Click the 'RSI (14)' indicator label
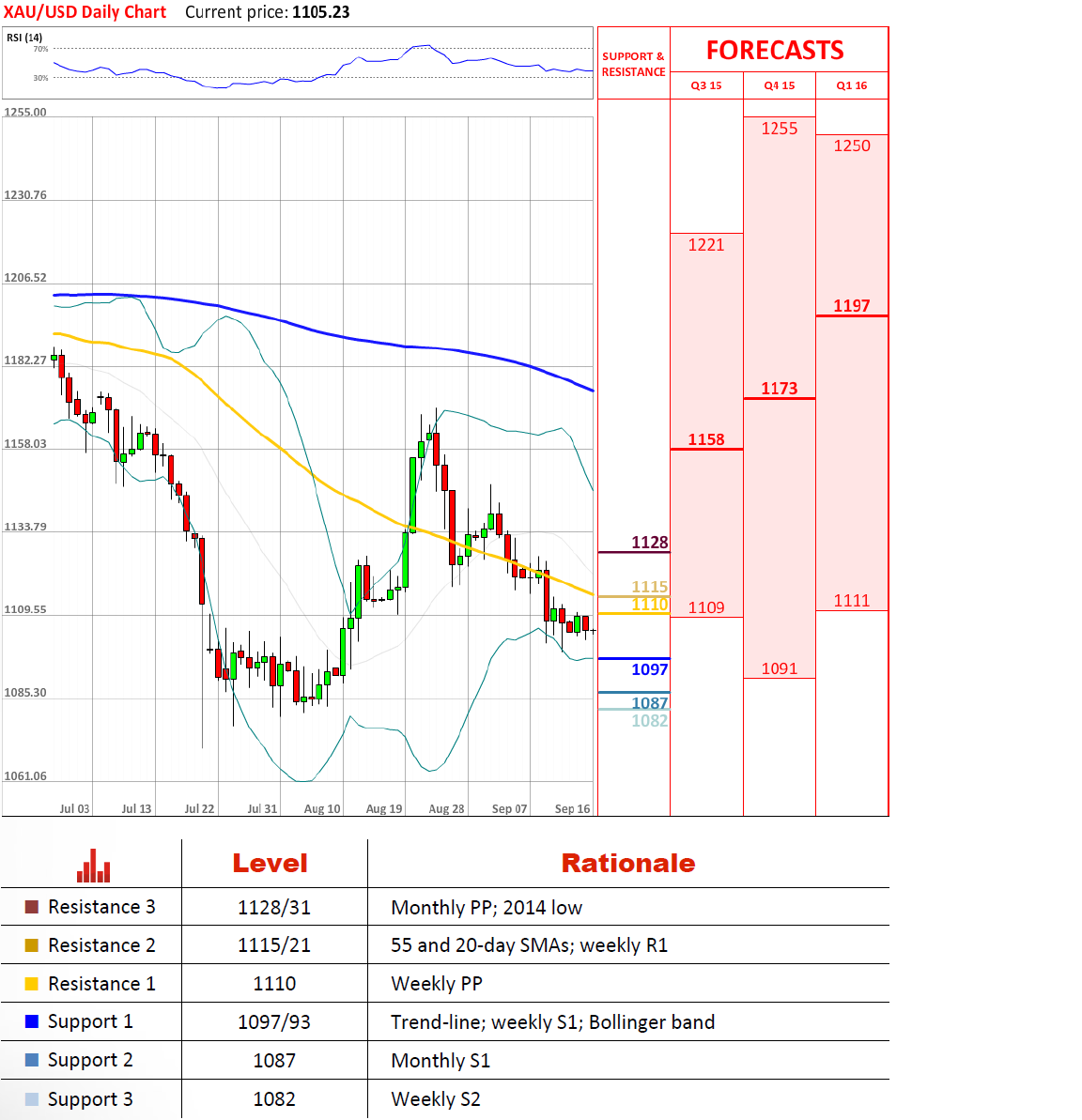Viewport: 1082px width, 1120px height. click(24, 38)
